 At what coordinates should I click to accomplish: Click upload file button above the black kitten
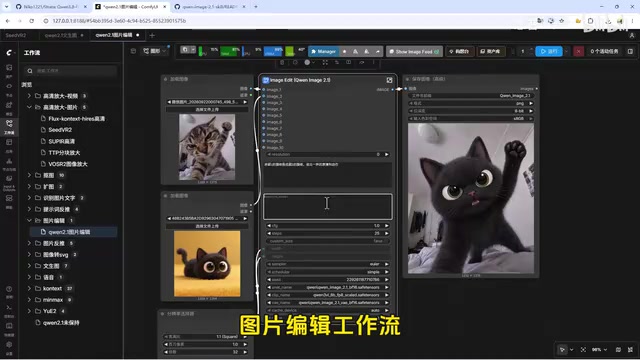207,226
